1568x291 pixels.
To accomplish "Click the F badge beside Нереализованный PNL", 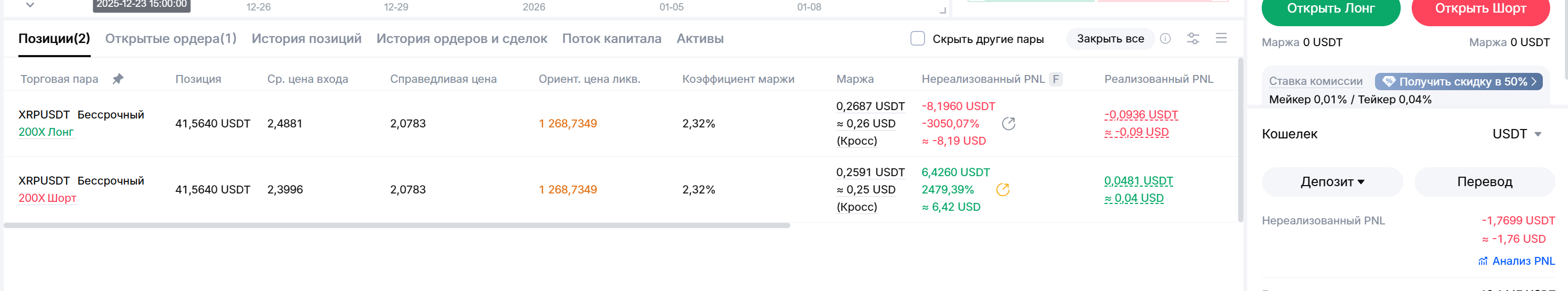I will point(1056,79).
